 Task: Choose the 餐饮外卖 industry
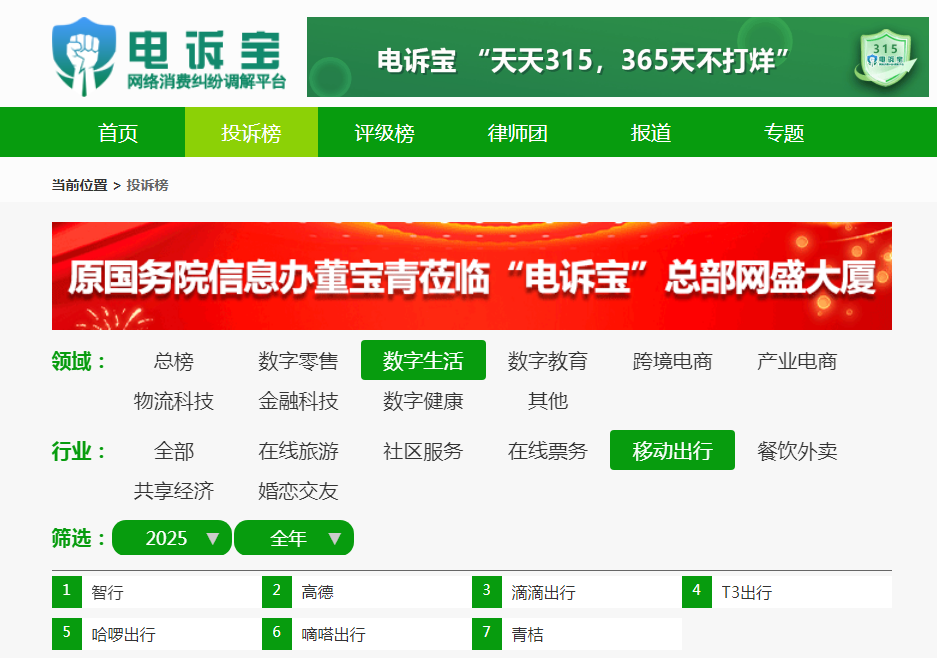797,451
